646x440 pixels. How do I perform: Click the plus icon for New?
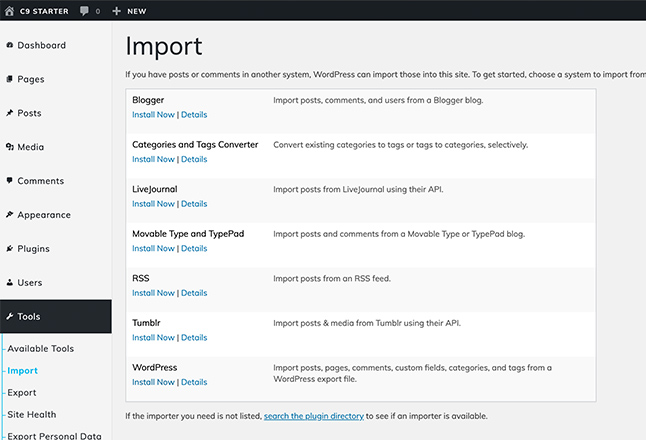pos(117,11)
